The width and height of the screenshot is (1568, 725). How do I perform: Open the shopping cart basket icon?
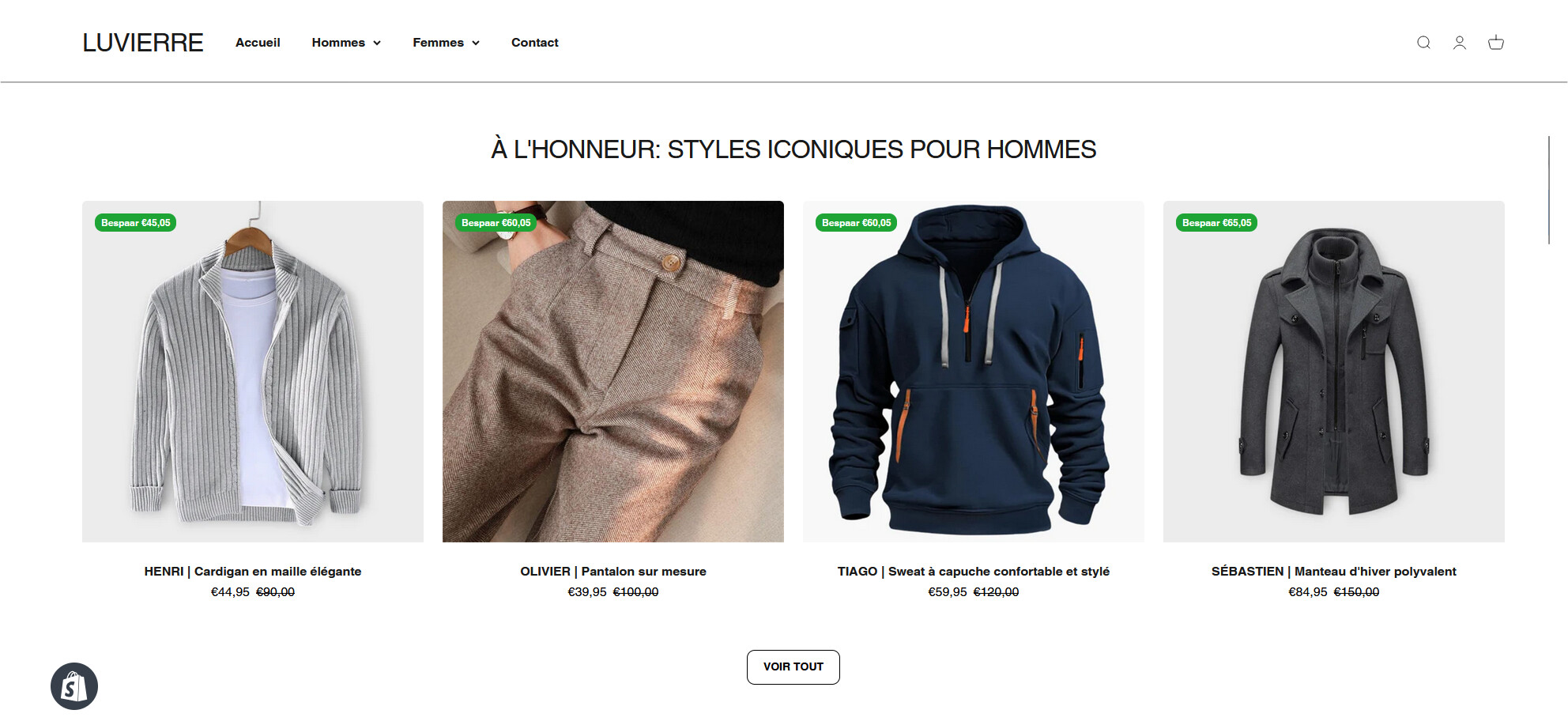pyautogui.click(x=1496, y=43)
